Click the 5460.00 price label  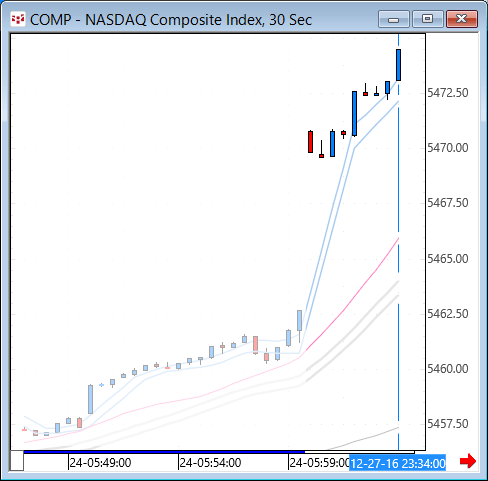point(448,369)
